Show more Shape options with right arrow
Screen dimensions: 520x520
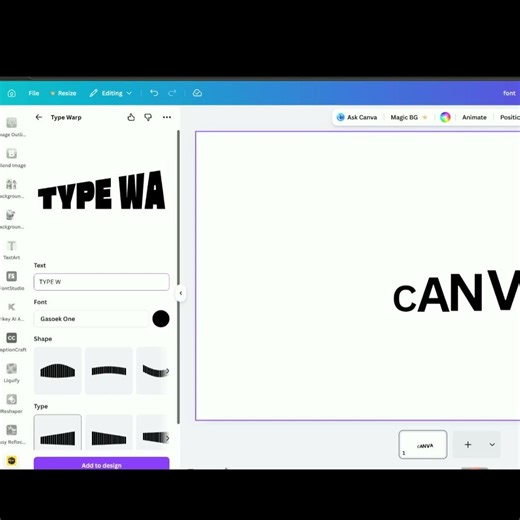point(167,371)
